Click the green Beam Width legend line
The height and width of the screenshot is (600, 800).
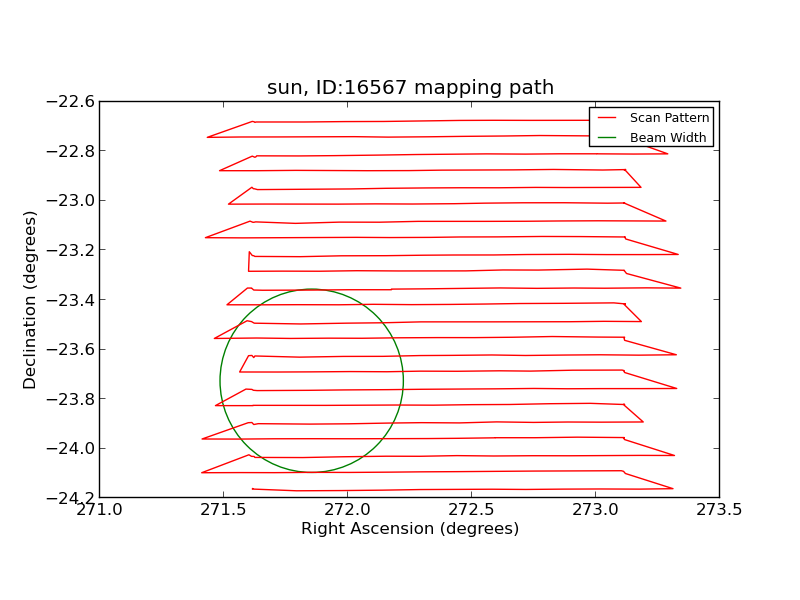click(x=607, y=138)
